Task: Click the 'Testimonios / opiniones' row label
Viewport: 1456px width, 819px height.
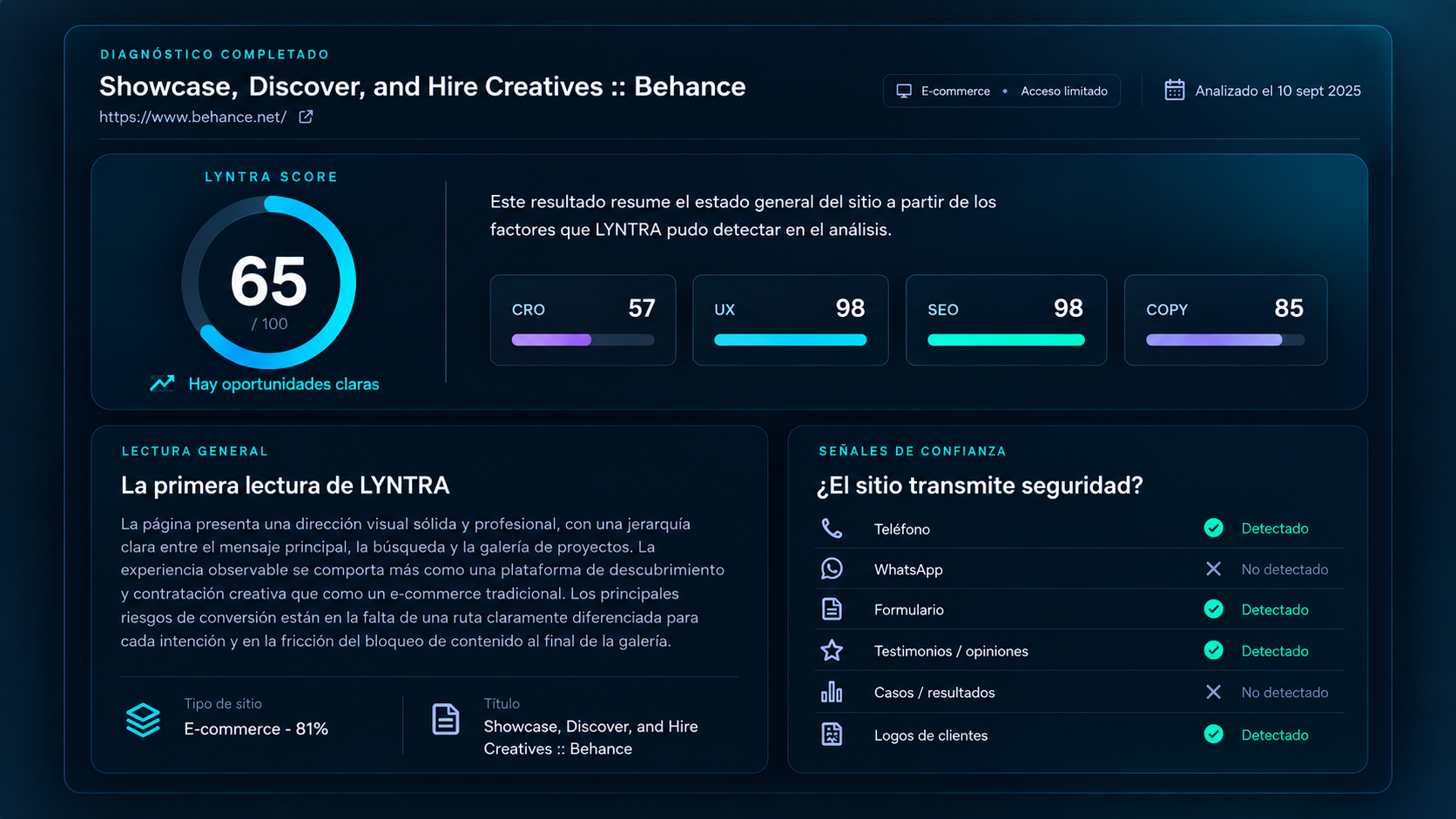Action: click(951, 651)
